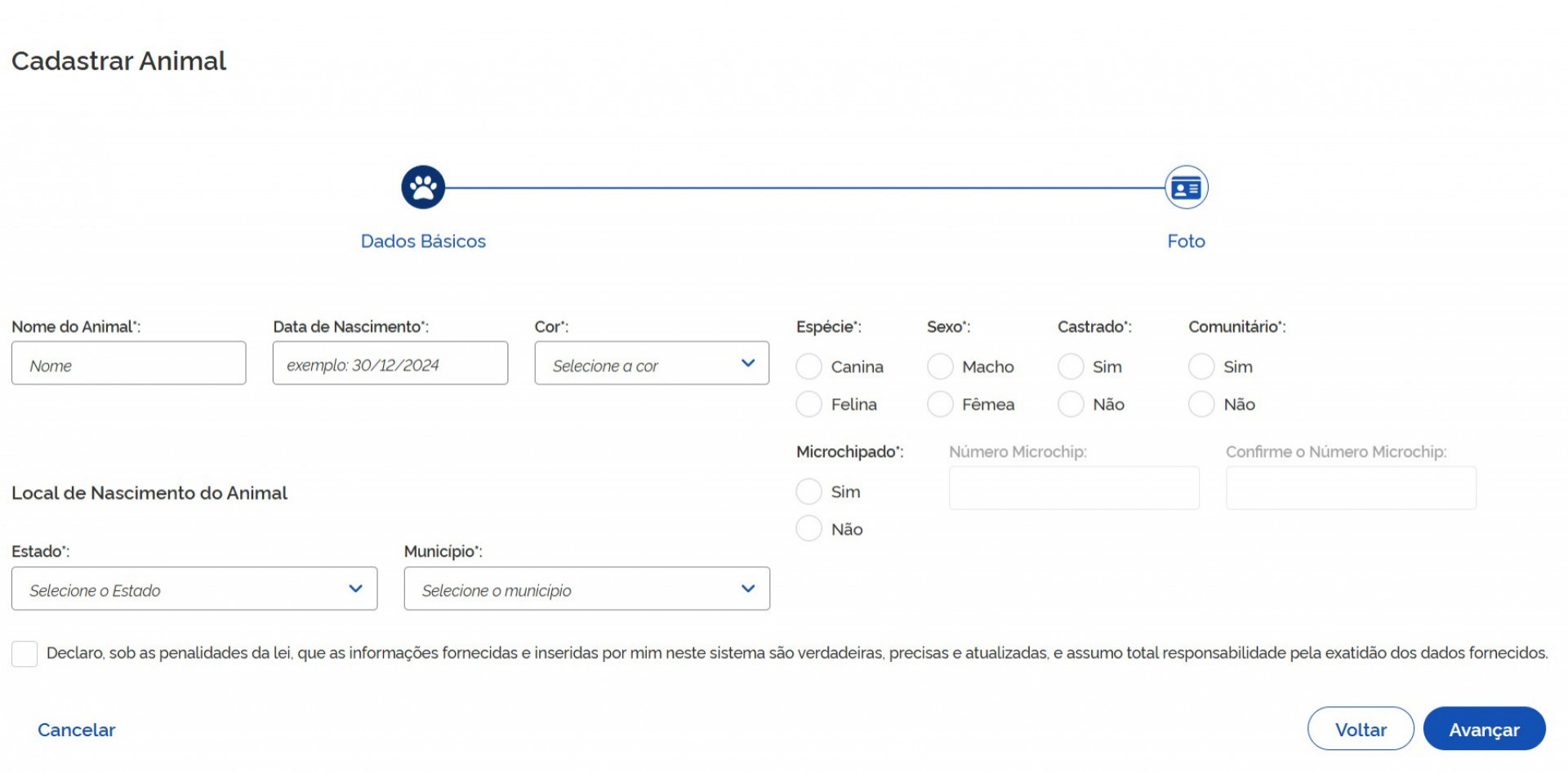Image resolution: width=1568 pixels, height=773 pixels.
Task: Check the declaration of truthfulness checkbox
Action: tap(24, 654)
